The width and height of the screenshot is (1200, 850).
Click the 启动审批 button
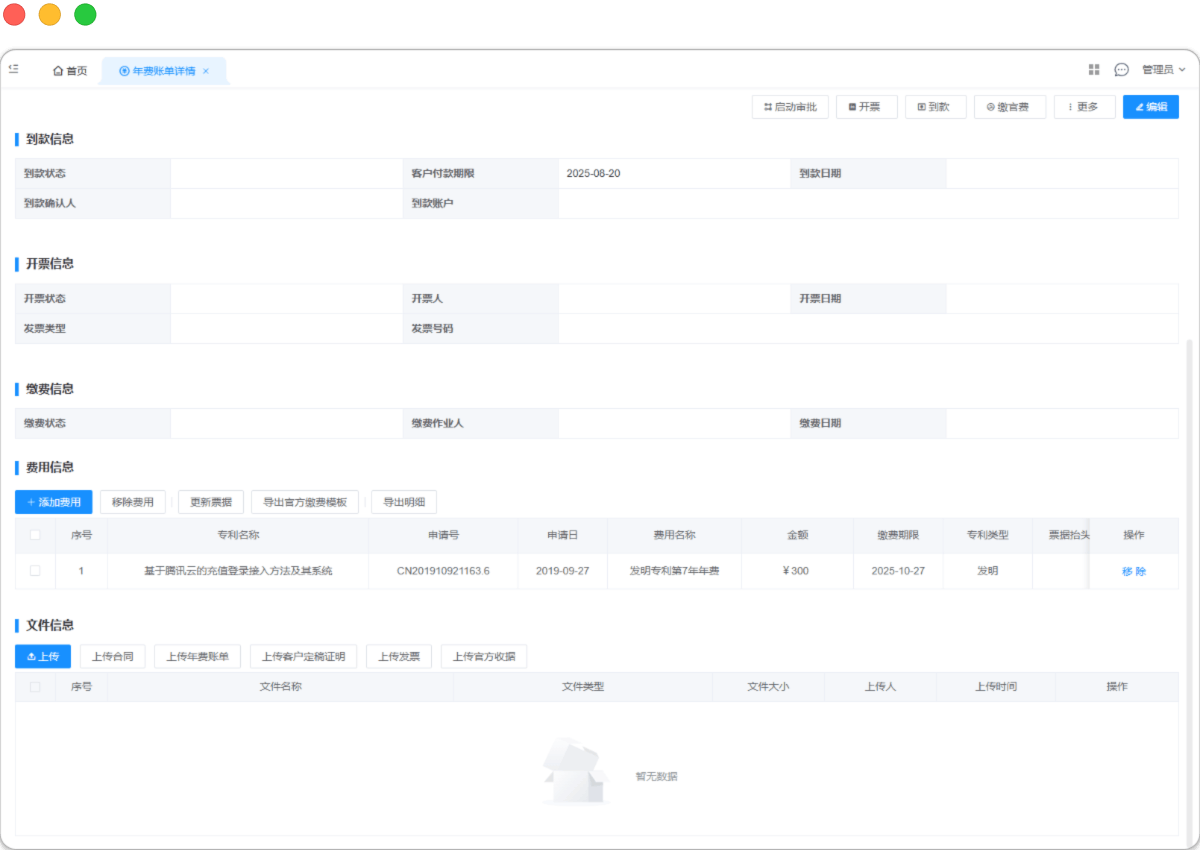point(790,107)
